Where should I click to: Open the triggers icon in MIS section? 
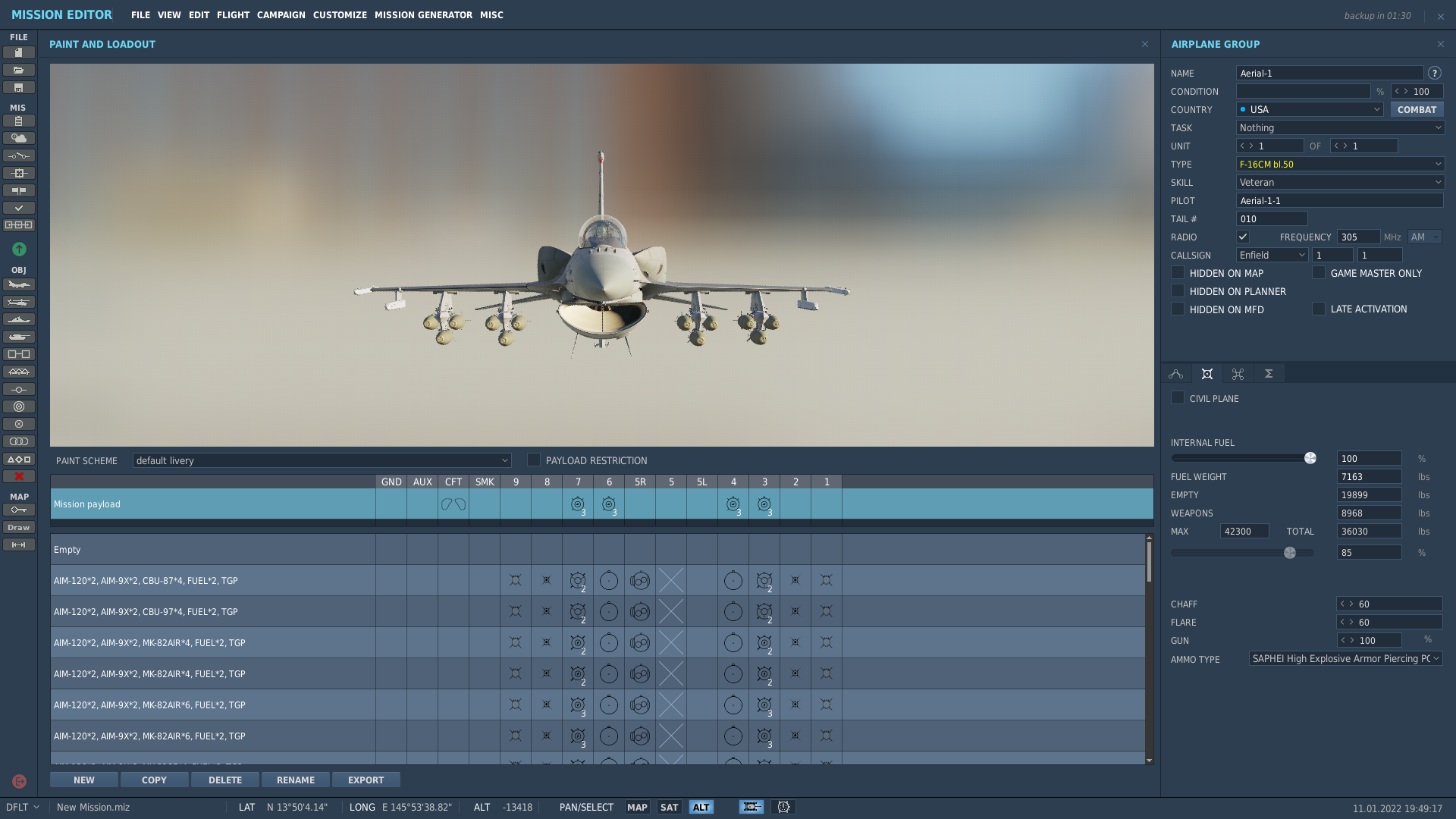tap(19, 155)
